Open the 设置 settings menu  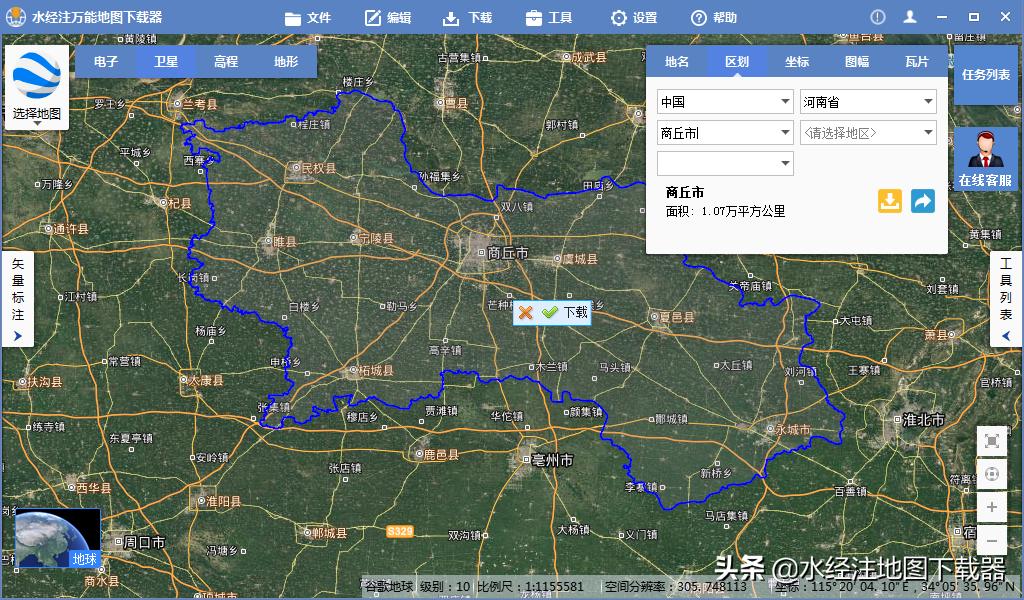click(x=633, y=16)
